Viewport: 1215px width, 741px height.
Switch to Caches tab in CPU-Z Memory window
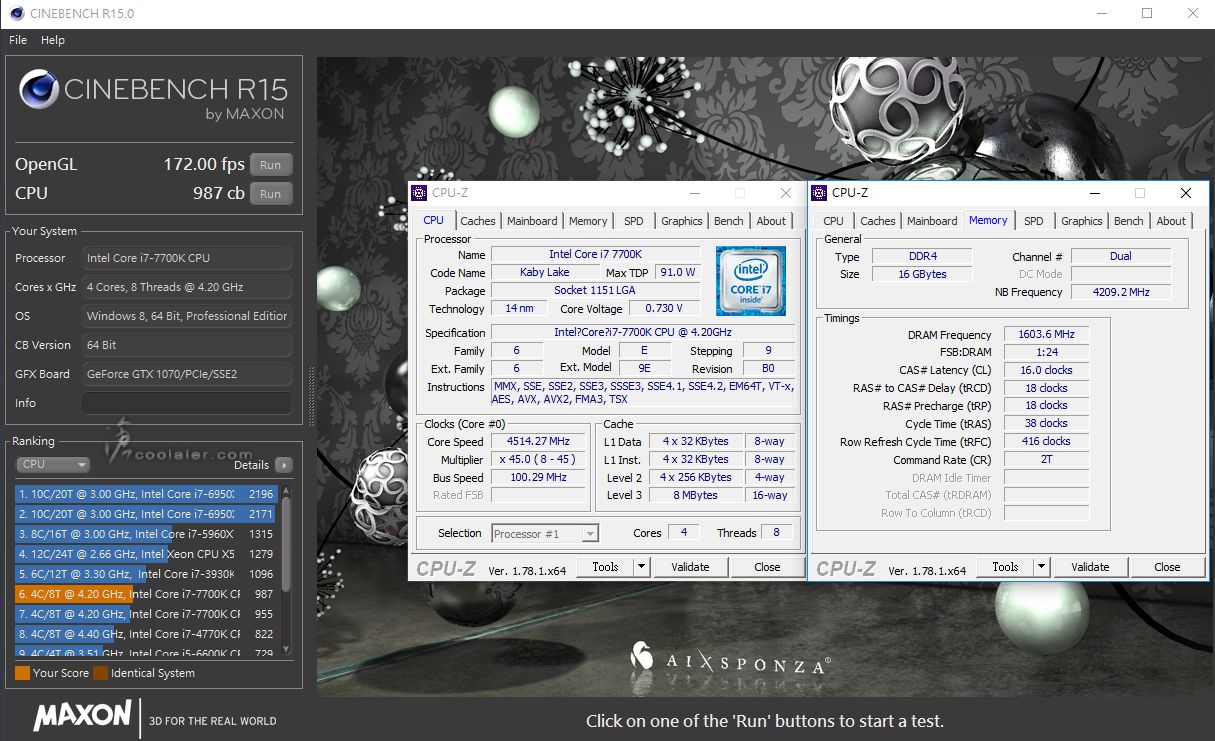(878, 221)
